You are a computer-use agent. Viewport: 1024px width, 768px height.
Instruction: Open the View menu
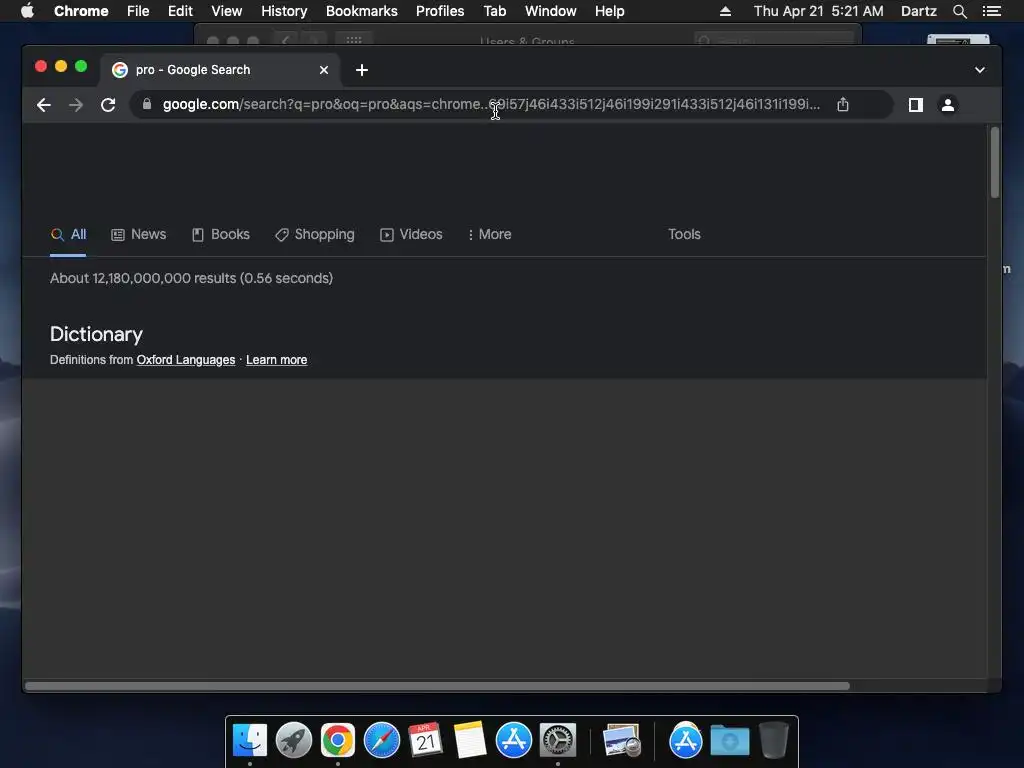[227, 11]
